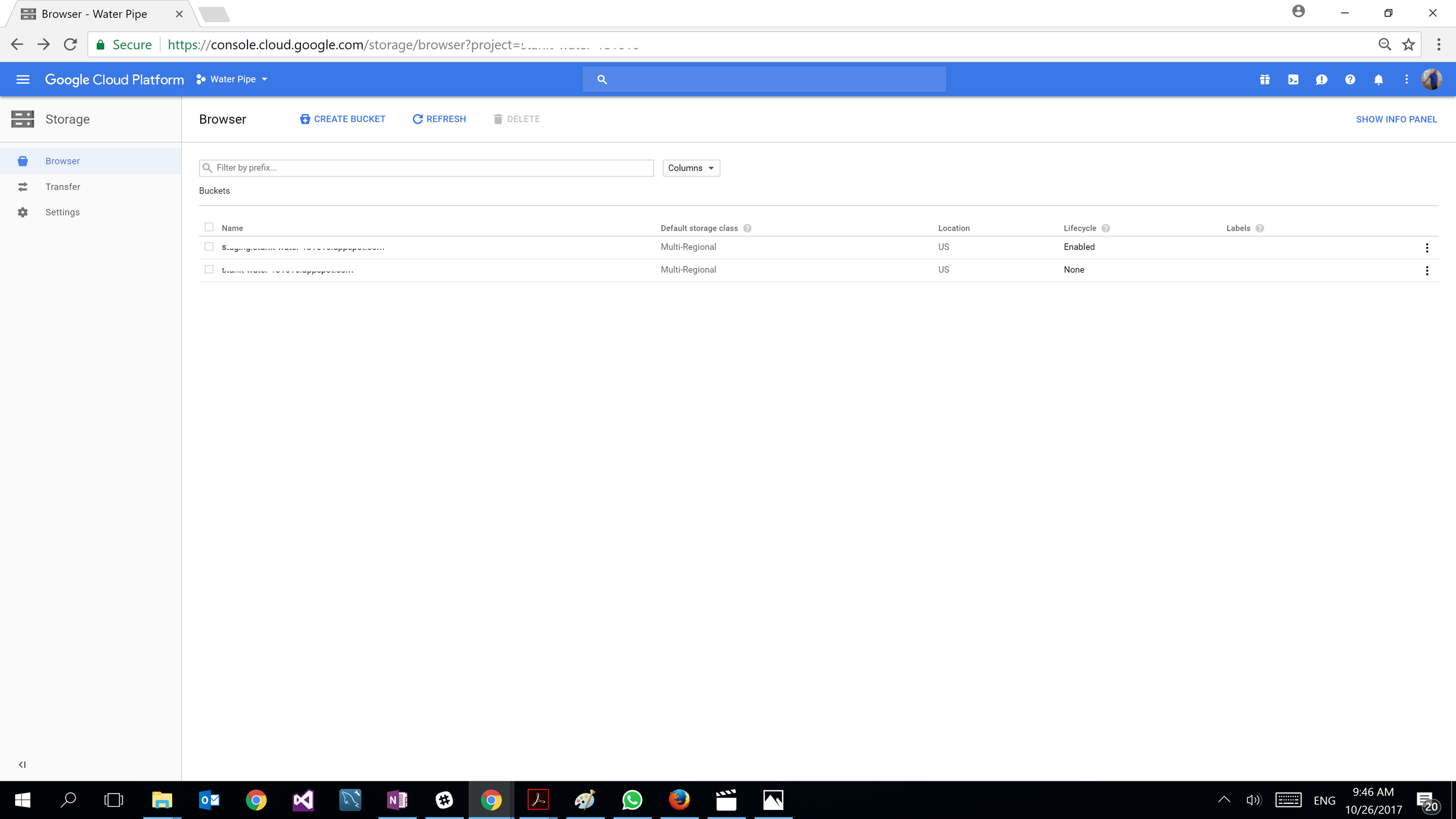Click Show Info Panel

1396,120
